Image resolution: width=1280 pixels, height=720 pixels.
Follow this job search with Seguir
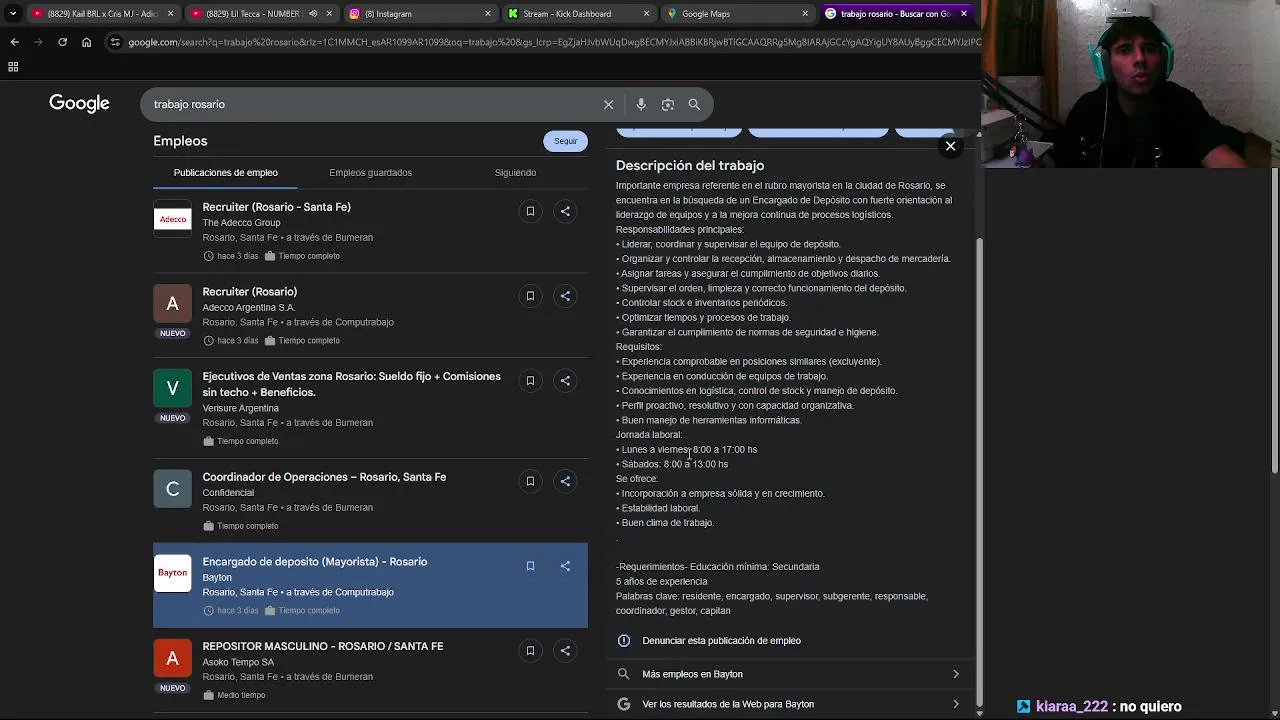[566, 141]
